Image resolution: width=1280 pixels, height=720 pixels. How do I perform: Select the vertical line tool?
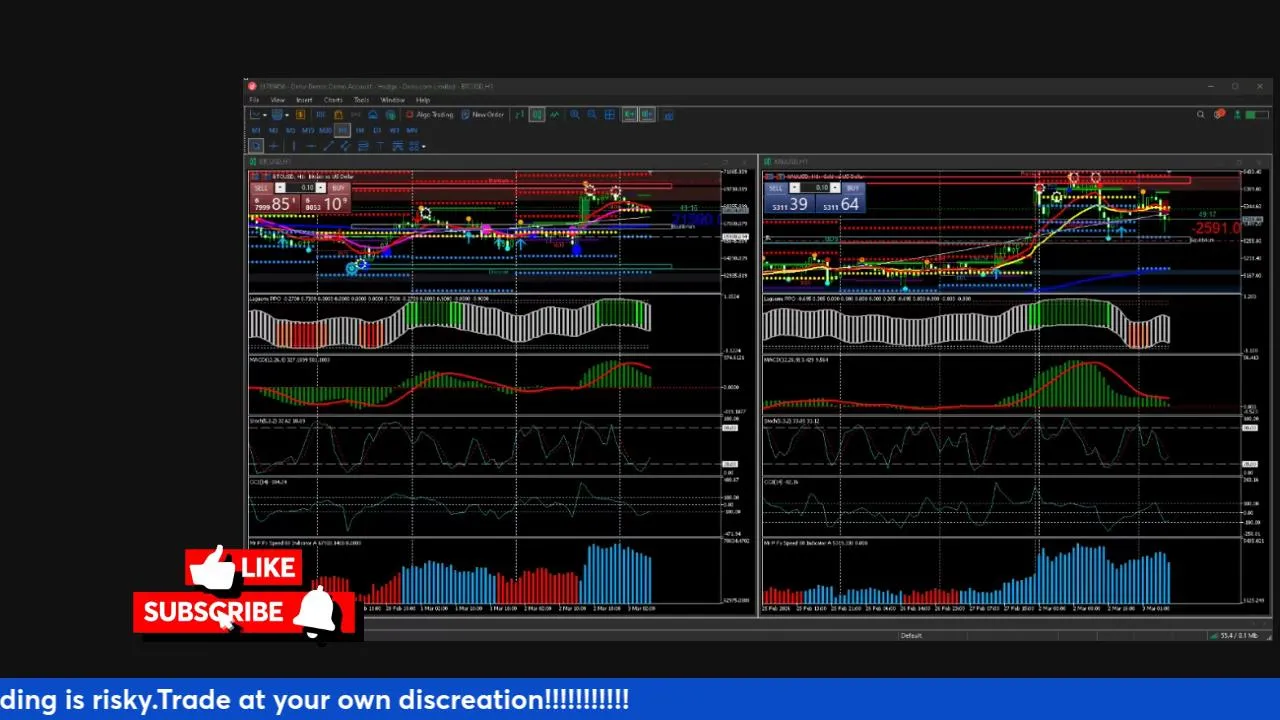294,146
